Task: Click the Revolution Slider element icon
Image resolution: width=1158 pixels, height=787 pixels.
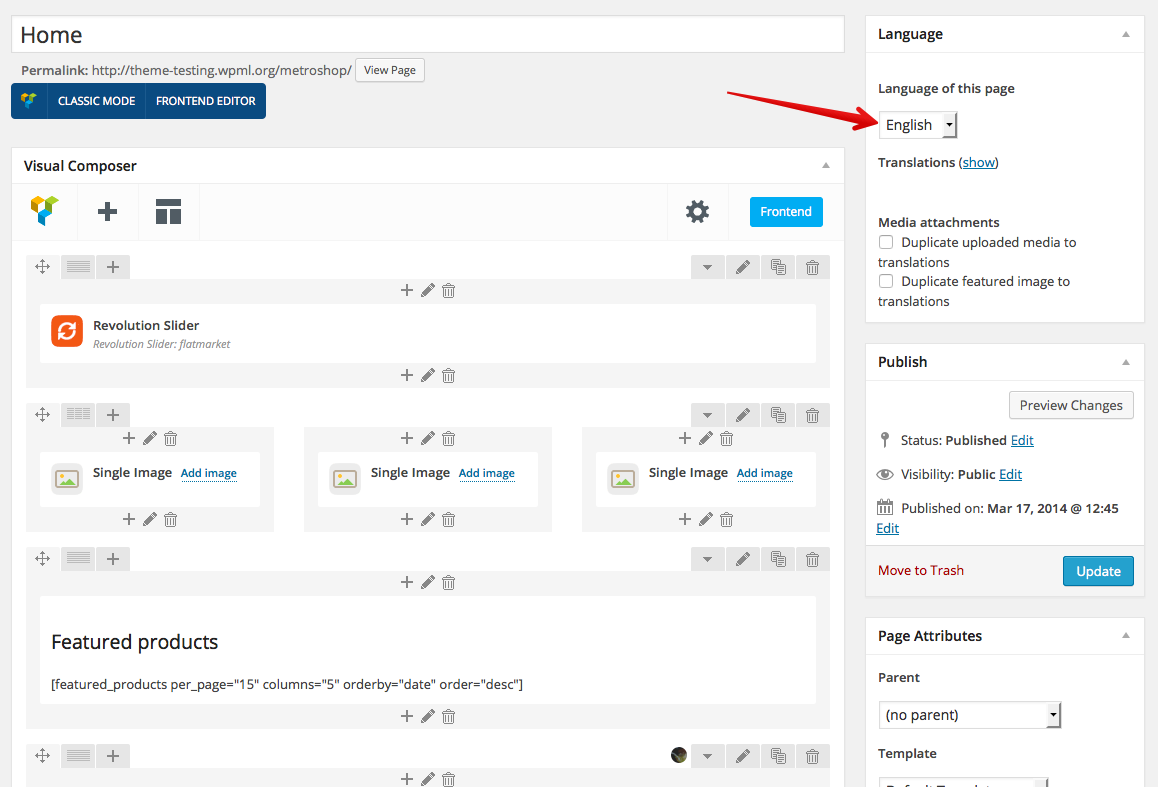Action: point(67,332)
